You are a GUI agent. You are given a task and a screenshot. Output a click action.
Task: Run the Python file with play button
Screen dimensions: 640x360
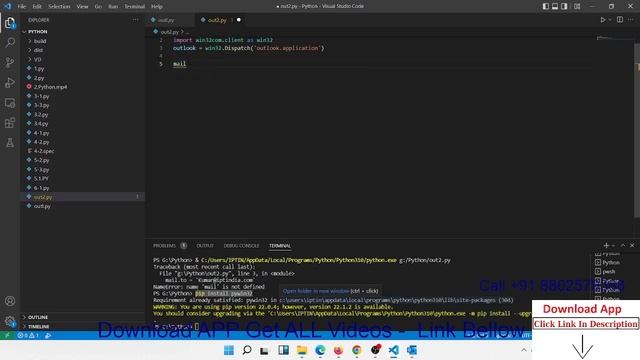pos(602,20)
